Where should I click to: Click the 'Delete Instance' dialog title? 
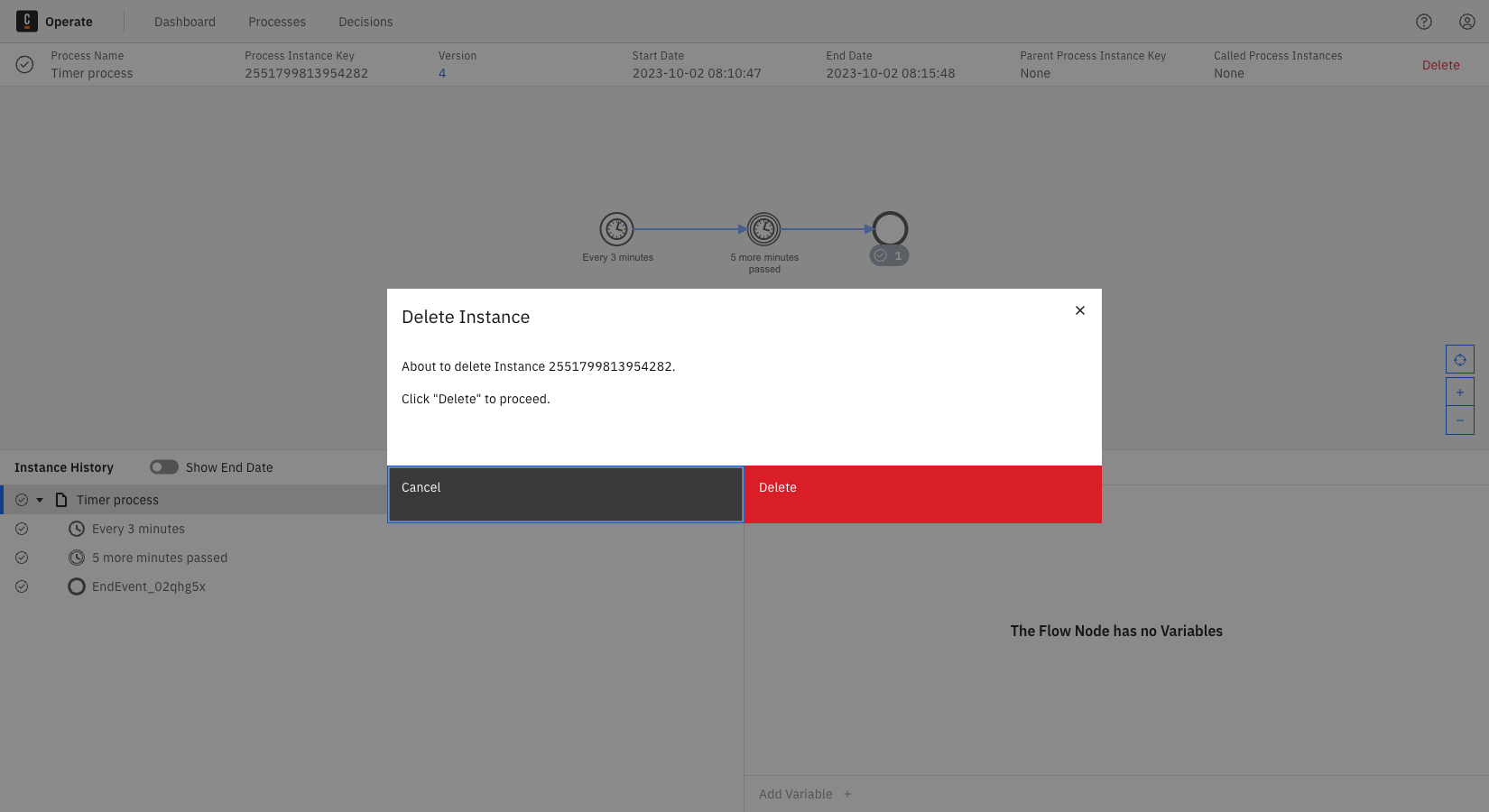[x=466, y=317]
